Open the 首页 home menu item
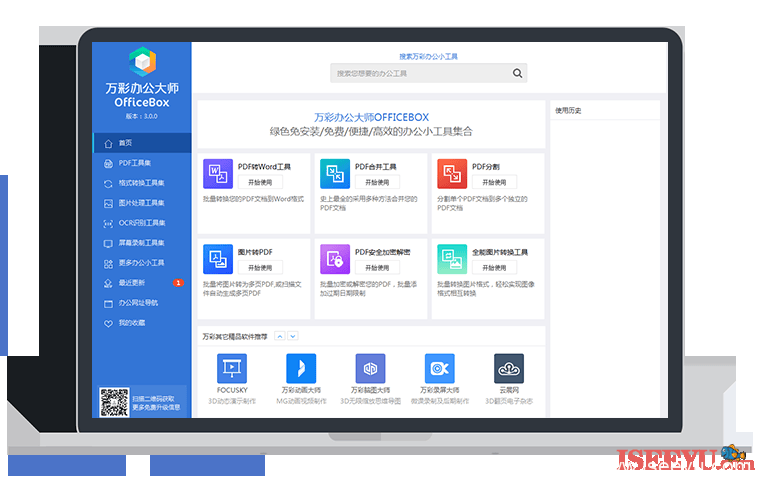The image size is (761, 481). pos(142,143)
